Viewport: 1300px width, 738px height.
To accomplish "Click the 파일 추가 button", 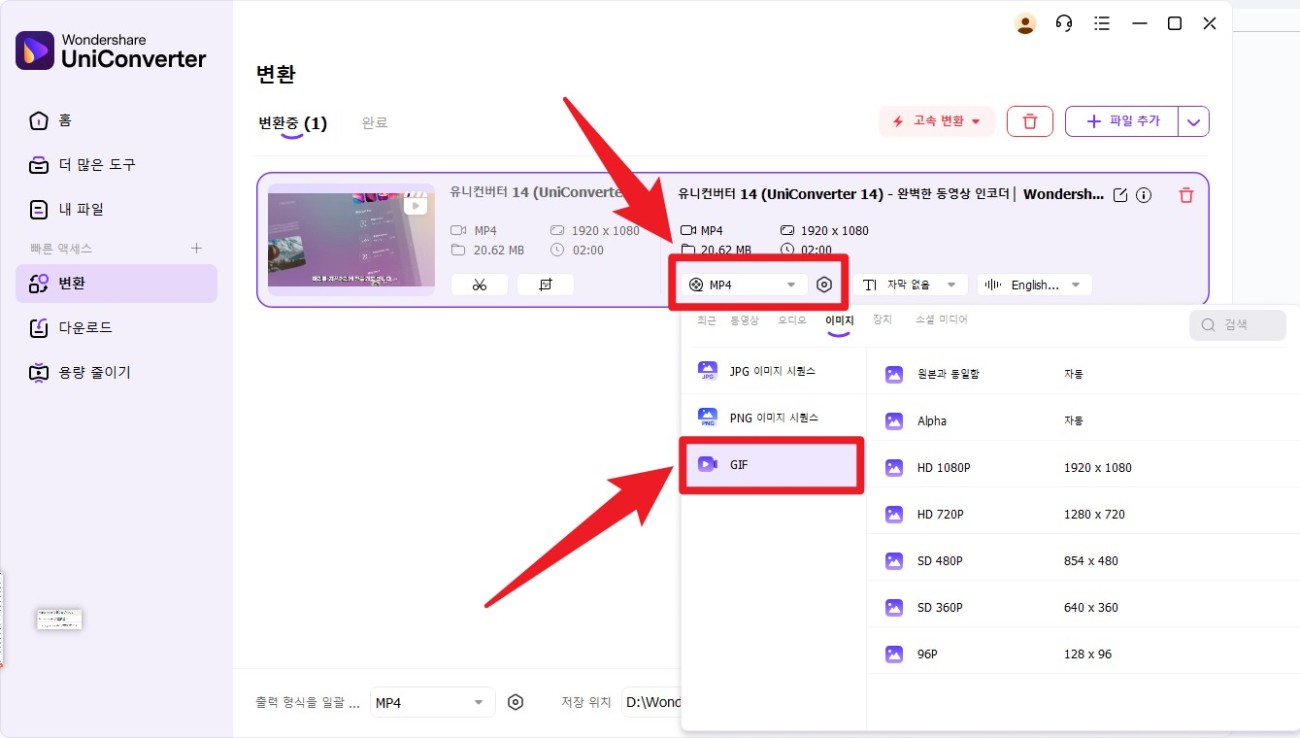I will click(1122, 121).
